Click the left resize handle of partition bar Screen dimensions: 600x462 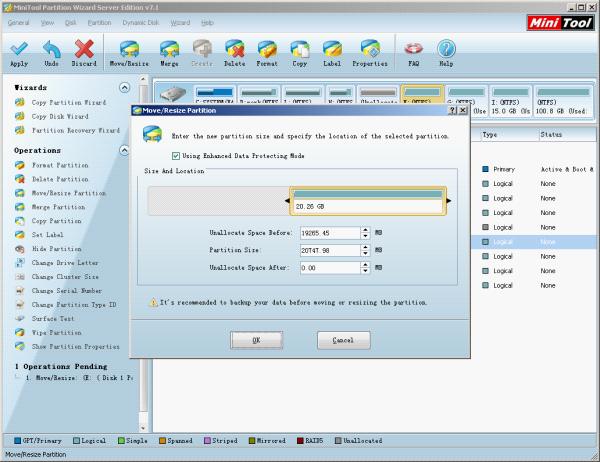(x=287, y=201)
